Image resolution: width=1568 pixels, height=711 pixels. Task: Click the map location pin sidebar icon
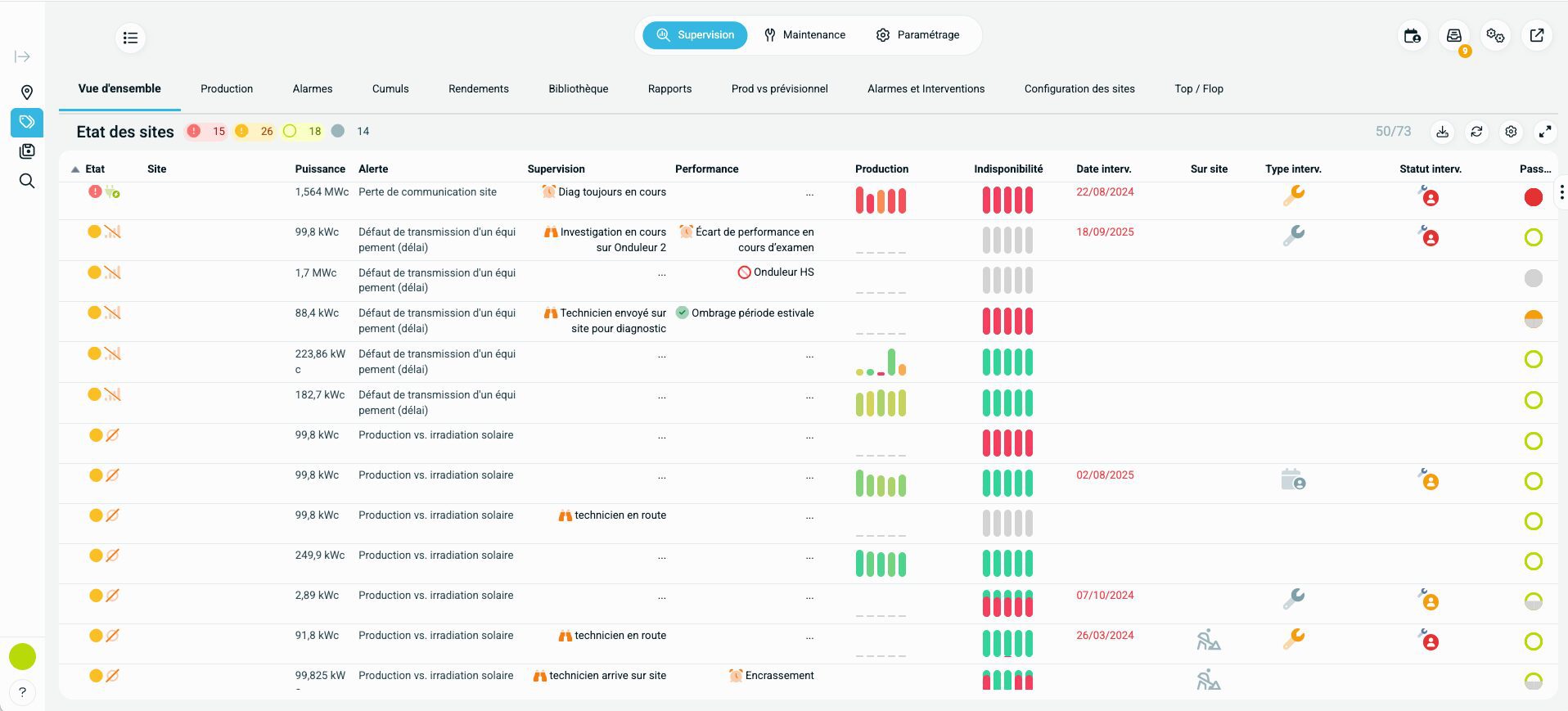26,92
